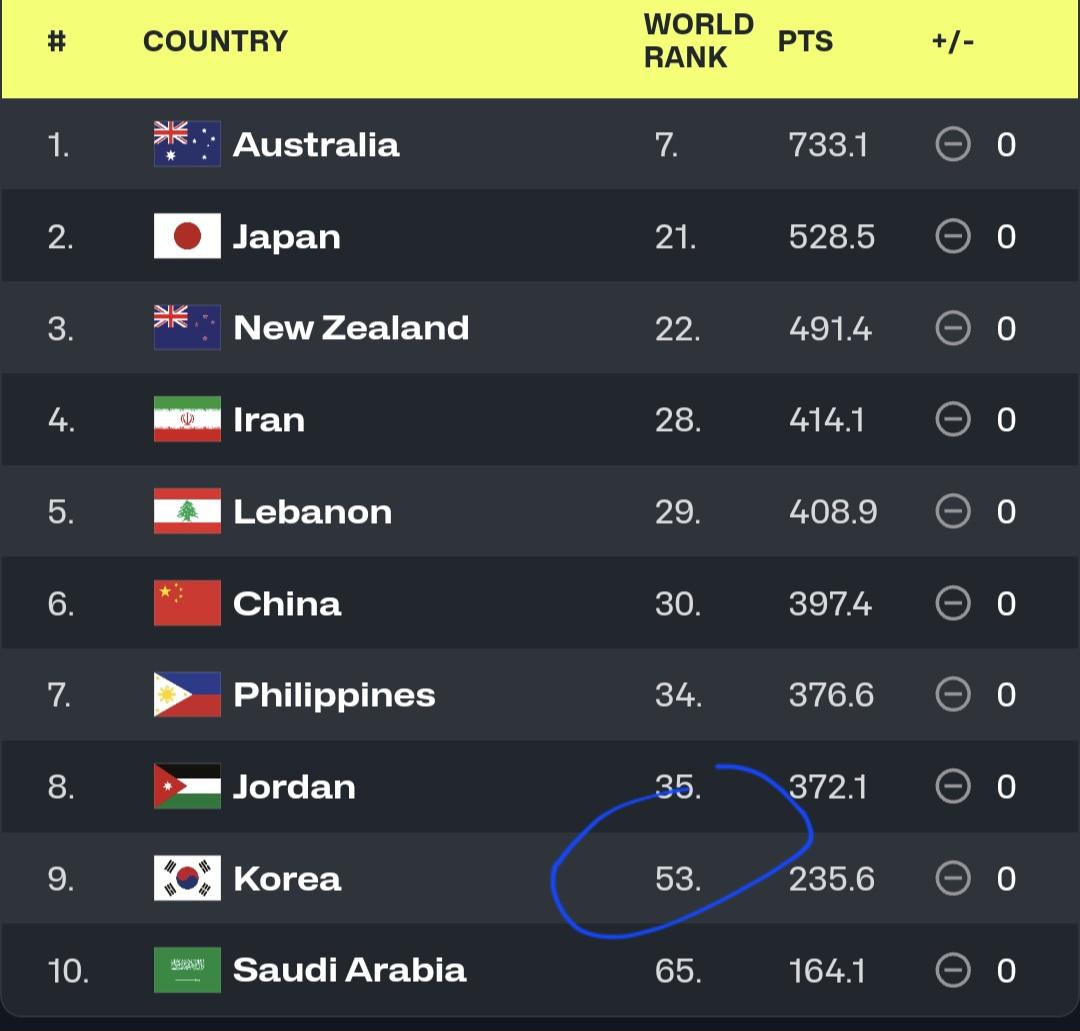Open the Lebanon team link
Screen dimensions: 1080x1031
312,512
